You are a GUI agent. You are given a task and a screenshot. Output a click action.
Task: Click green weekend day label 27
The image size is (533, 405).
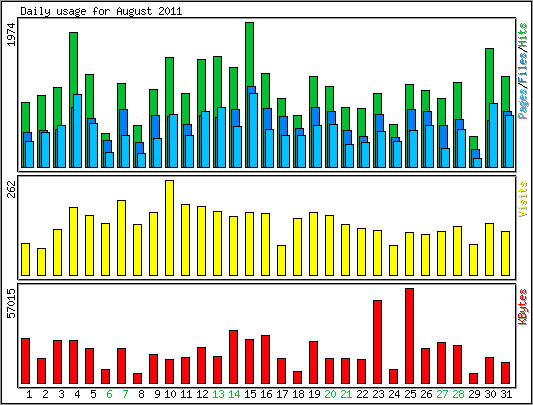(442, 394)
